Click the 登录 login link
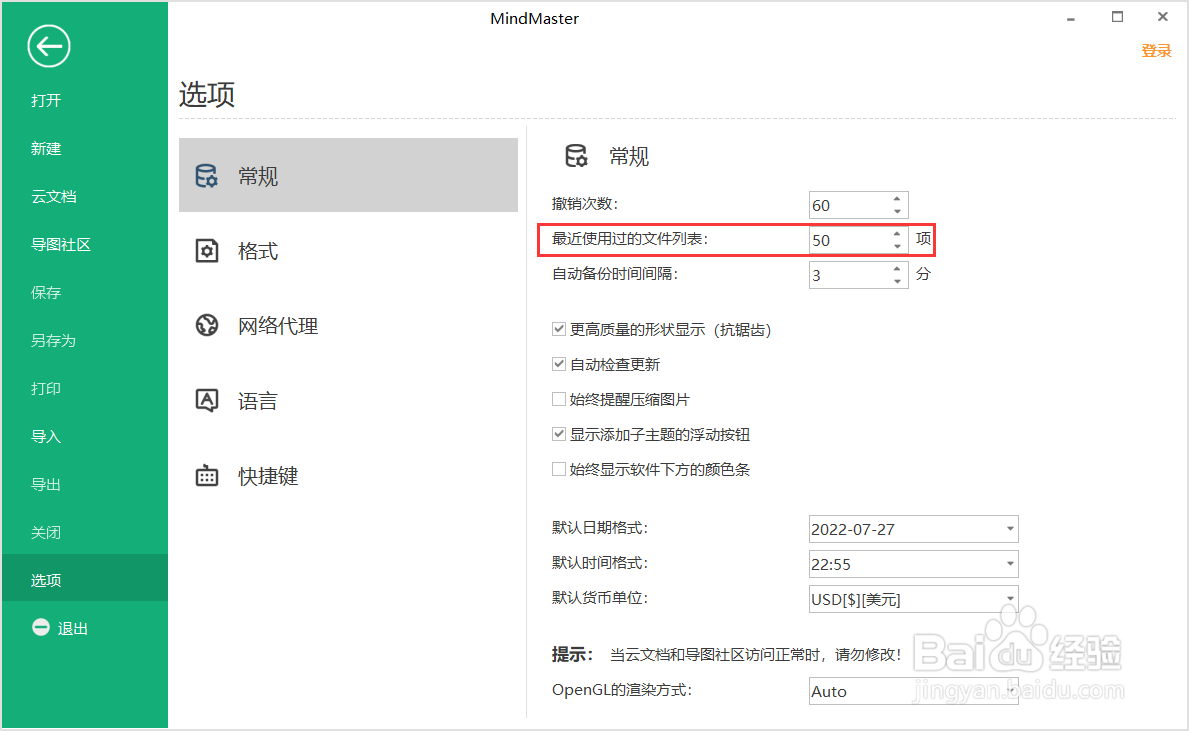Image resolution: width=1189 pixels, height=731 pixels. (x=1156, y=51)
